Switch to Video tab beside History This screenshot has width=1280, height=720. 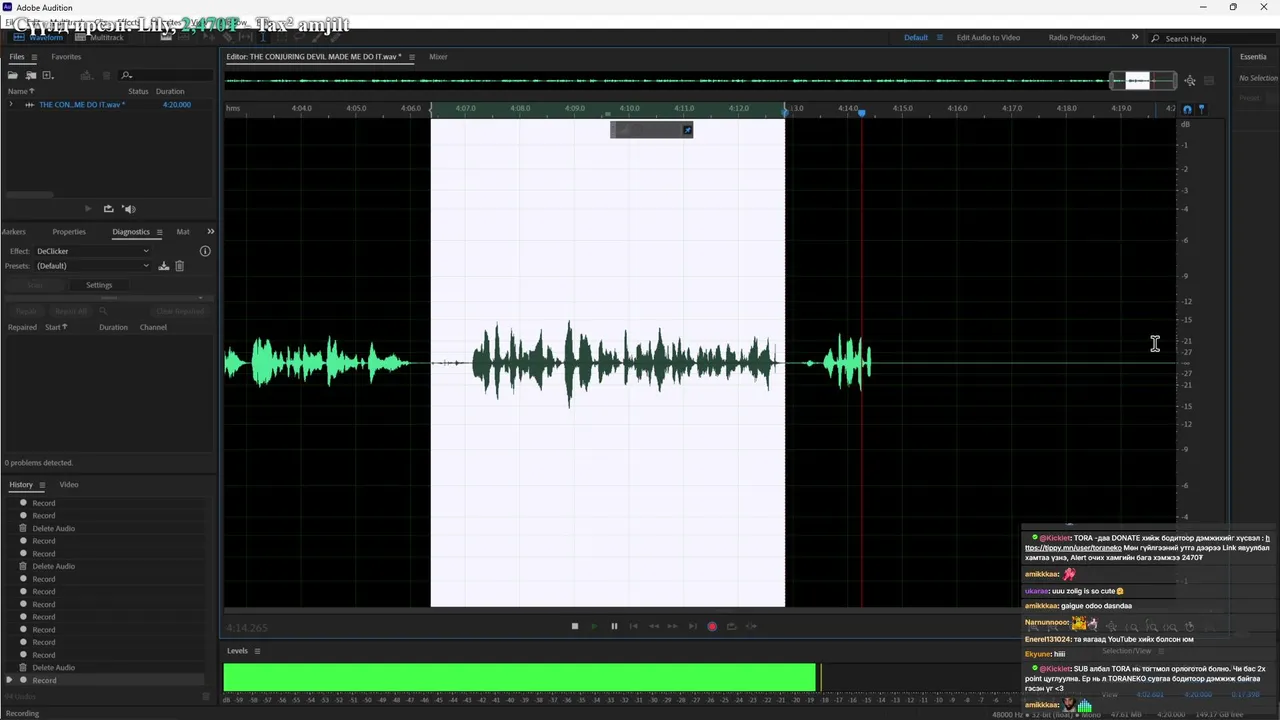pos(69,485)
